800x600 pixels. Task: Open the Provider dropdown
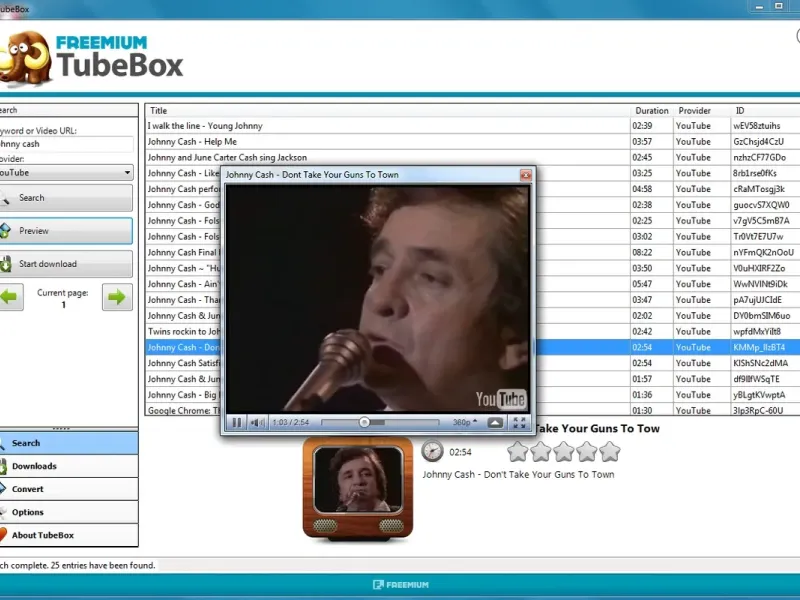tap(65, 172)
